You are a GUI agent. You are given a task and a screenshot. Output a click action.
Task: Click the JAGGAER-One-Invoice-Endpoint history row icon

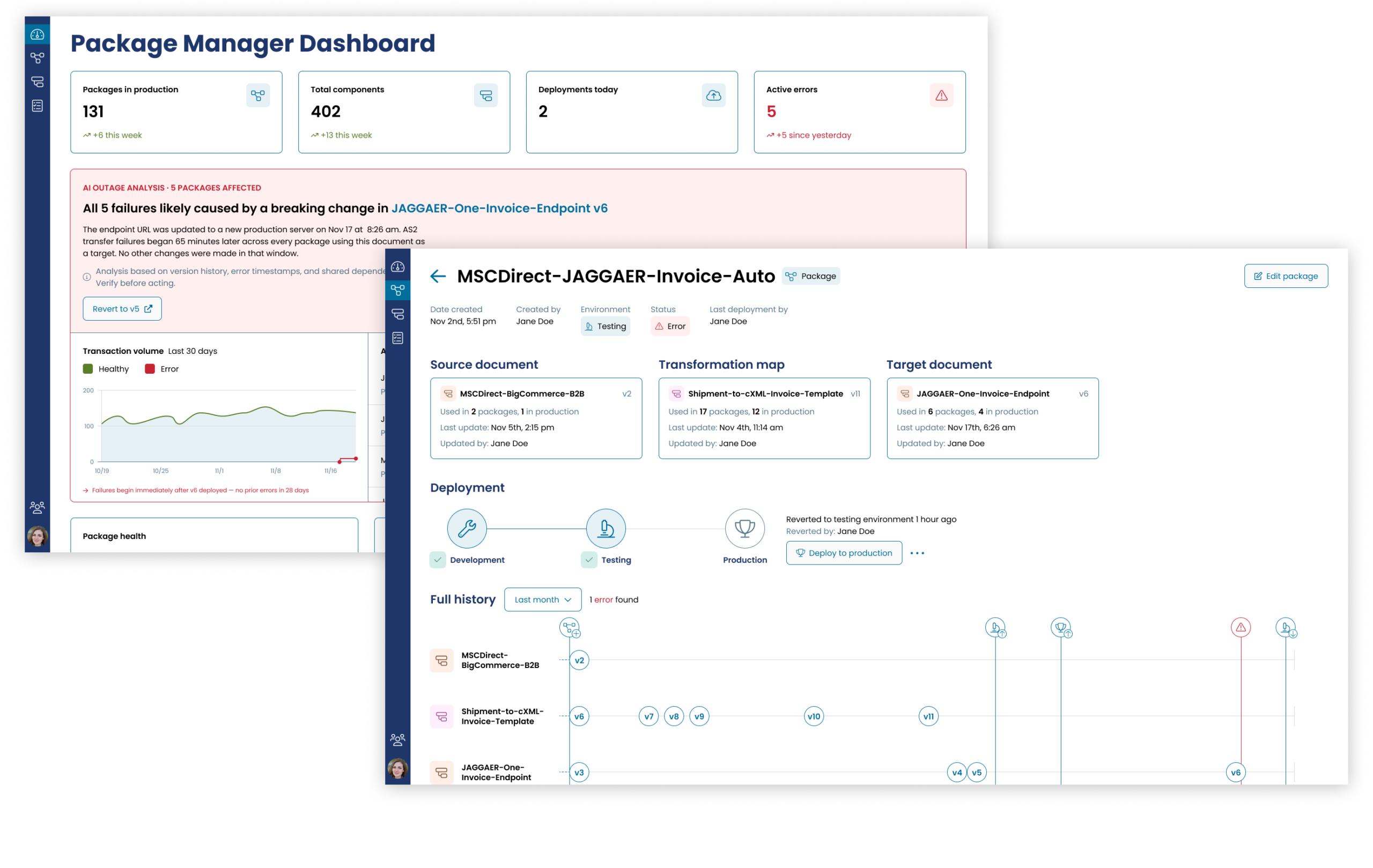[x=441, y=772]
